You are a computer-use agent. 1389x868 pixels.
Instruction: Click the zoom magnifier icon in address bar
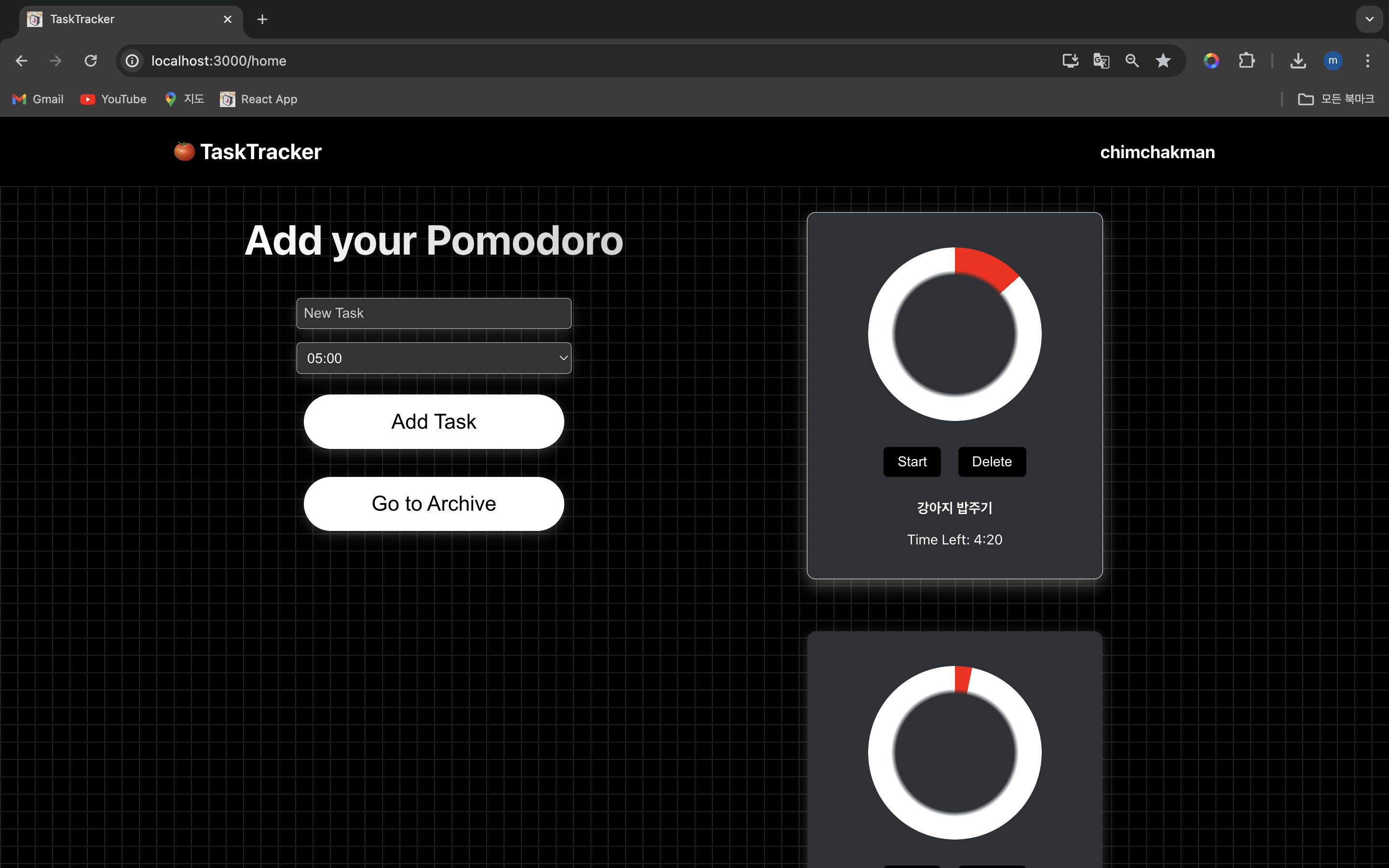[1132, 61]
